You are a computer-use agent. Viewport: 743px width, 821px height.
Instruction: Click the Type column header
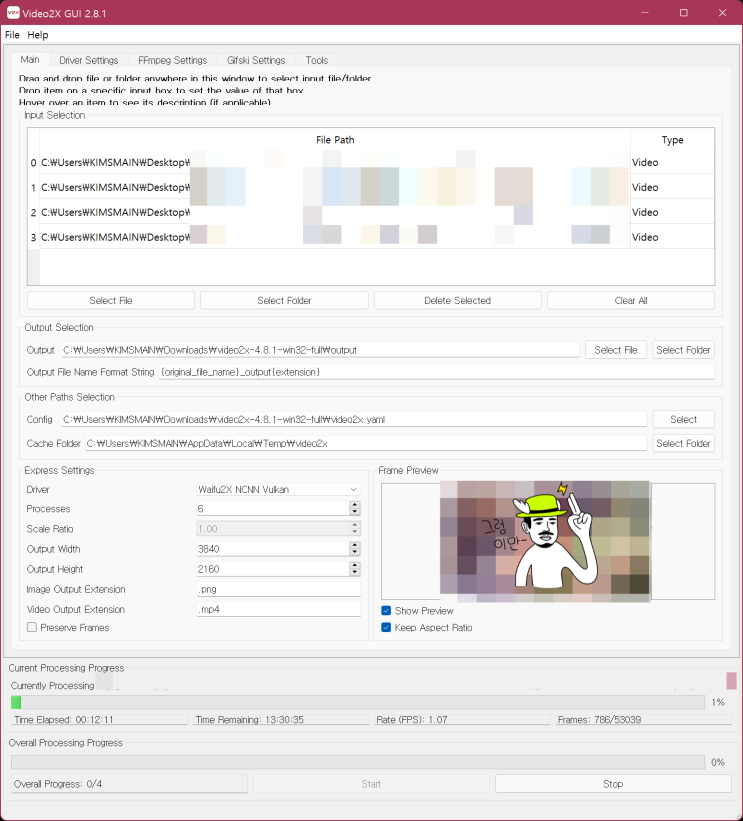point(672,140)
